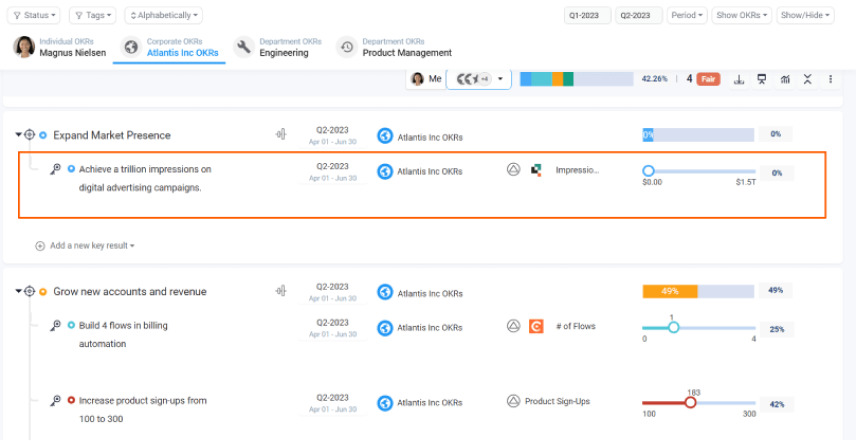Click the flows slider handle at 1
This screenshot has height=441, width=856.
[x=674, y=327]
